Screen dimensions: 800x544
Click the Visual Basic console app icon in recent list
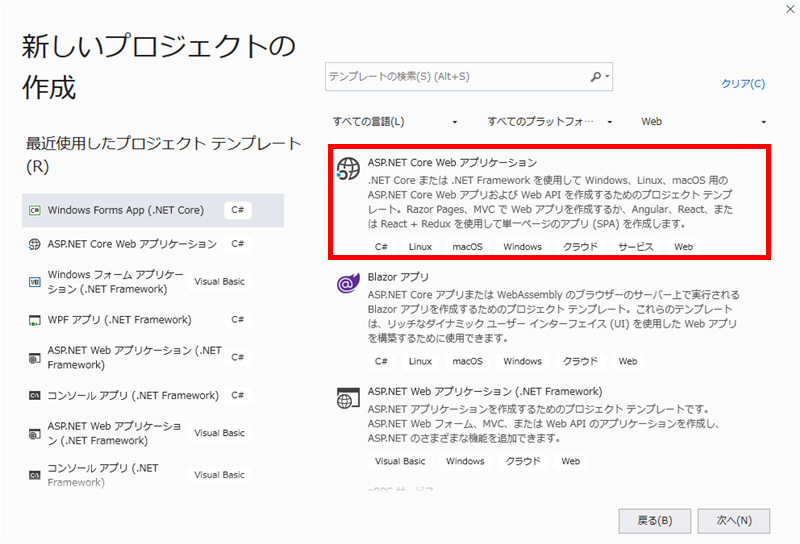coord(34,475)
